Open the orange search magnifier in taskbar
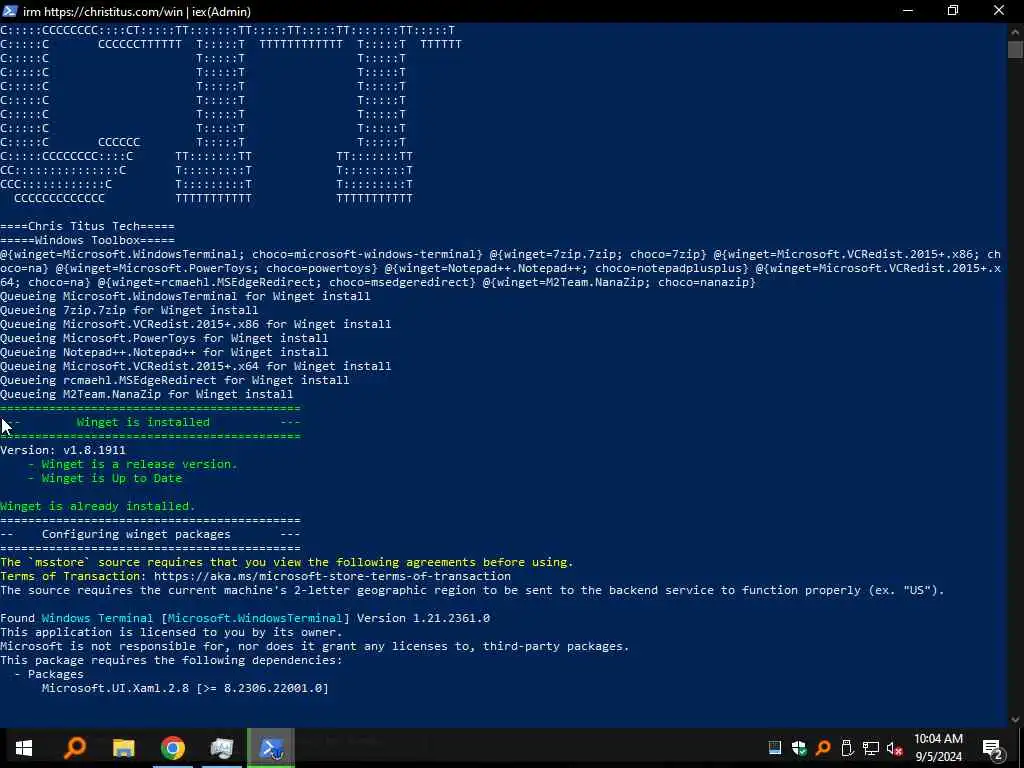Viewport: 1024px width, 768px height. click(x=74, y=748)
